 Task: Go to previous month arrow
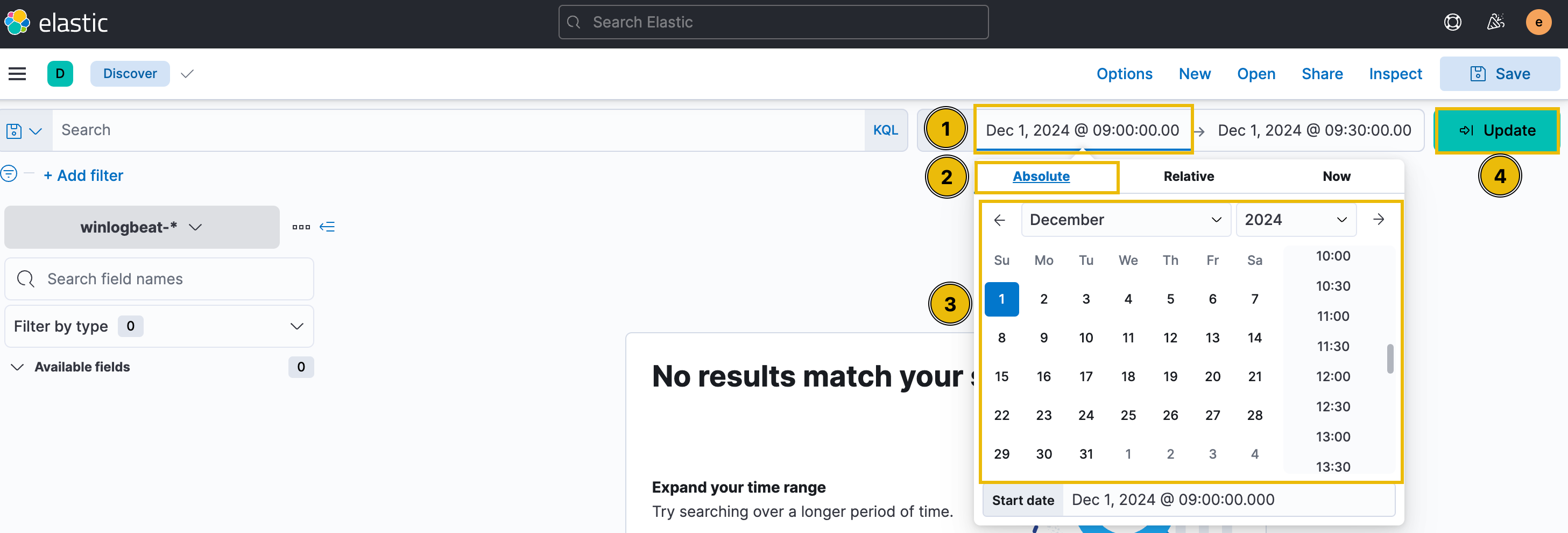[999, 220]
